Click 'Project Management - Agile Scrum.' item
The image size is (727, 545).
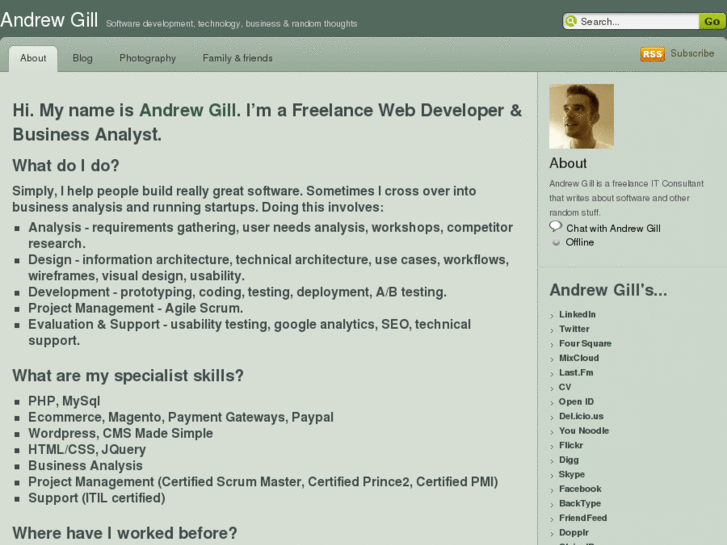coord(135,308)
